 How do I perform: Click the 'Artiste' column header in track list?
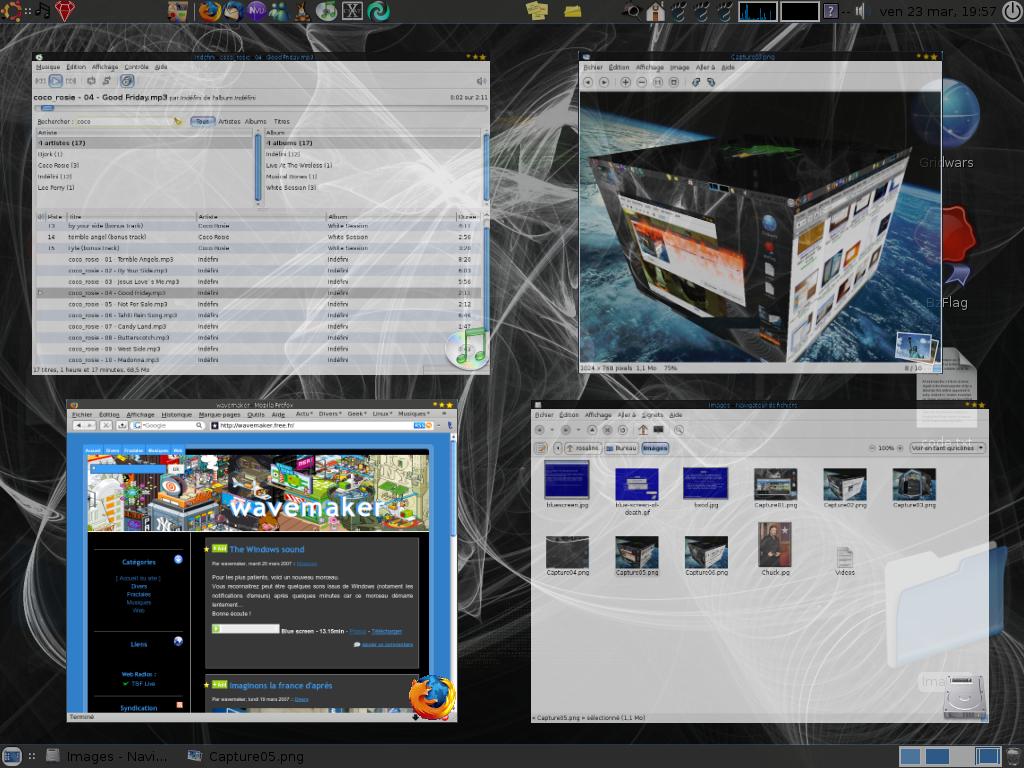[x=261, y=217]
